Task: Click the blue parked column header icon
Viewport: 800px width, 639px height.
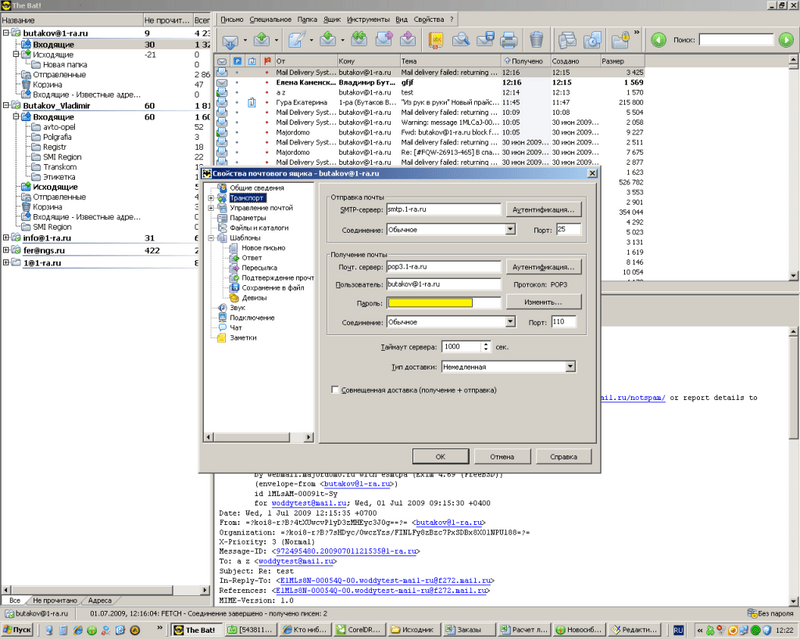Action: (237, 61)
